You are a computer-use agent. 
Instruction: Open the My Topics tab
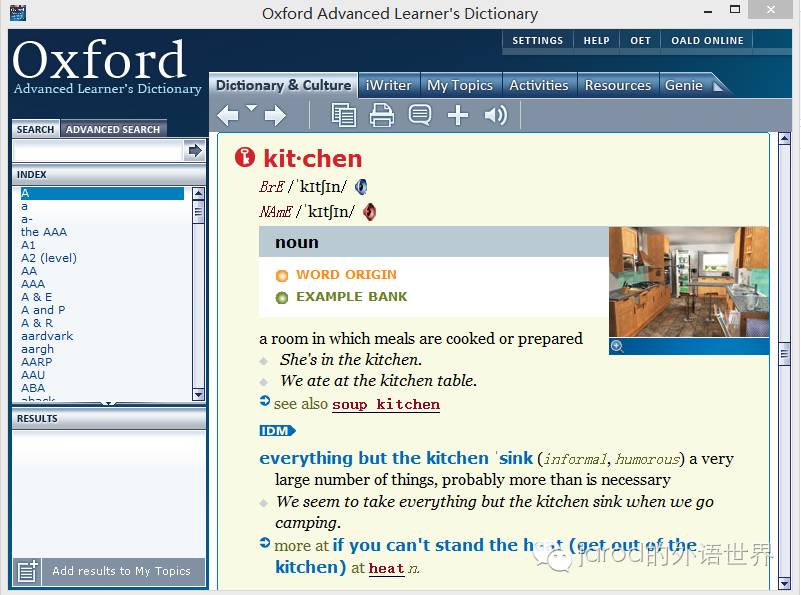tap(460, 85)
